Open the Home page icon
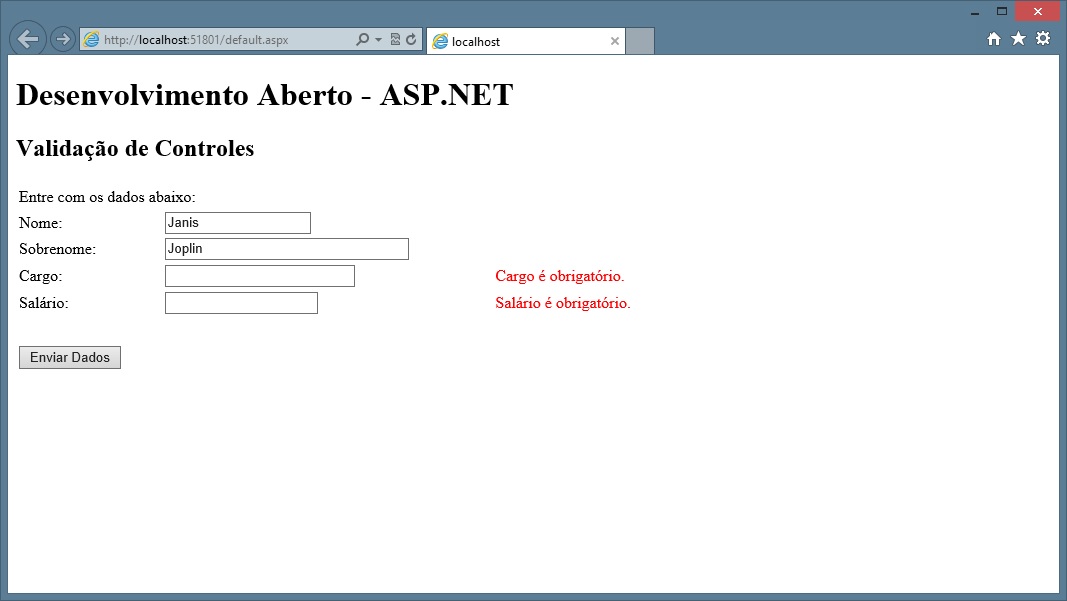Screen dimensions: 1067x601 click(x=994, y=39)
